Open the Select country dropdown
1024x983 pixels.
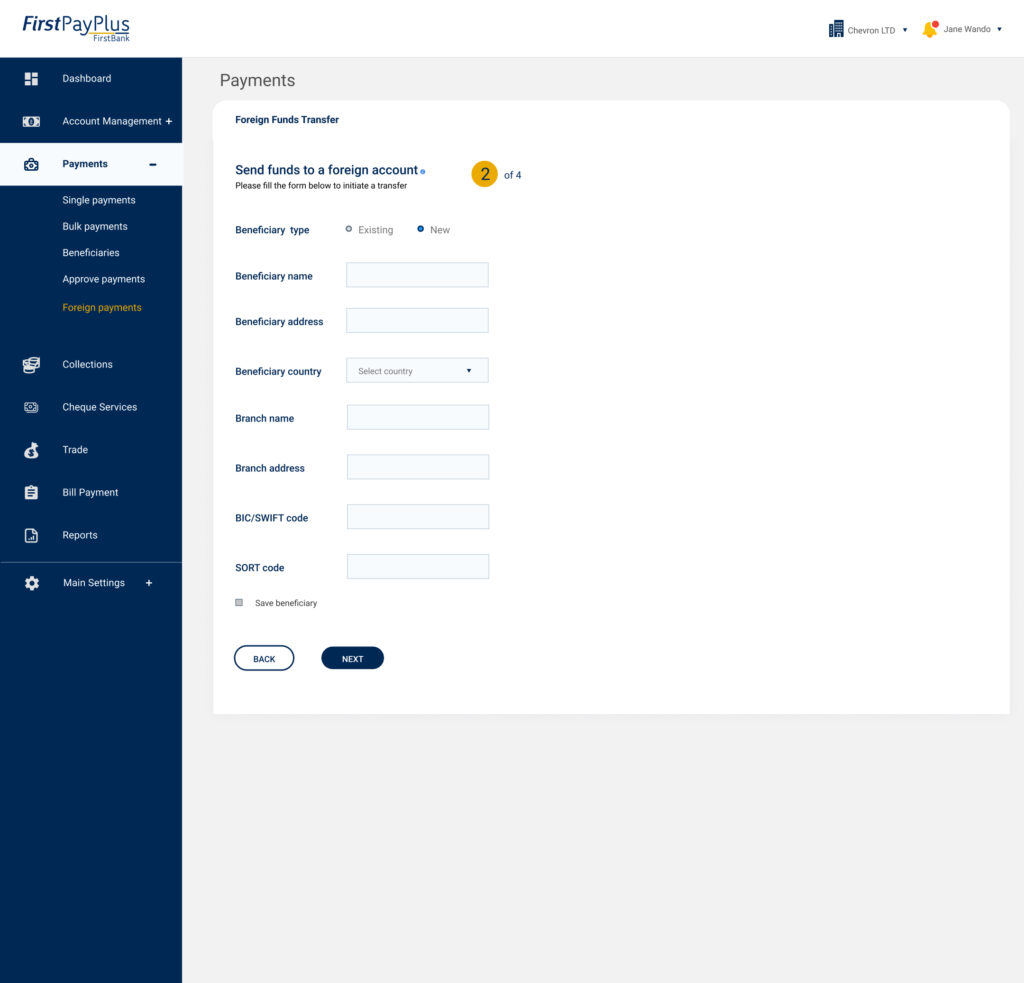[x=417, y=371]
